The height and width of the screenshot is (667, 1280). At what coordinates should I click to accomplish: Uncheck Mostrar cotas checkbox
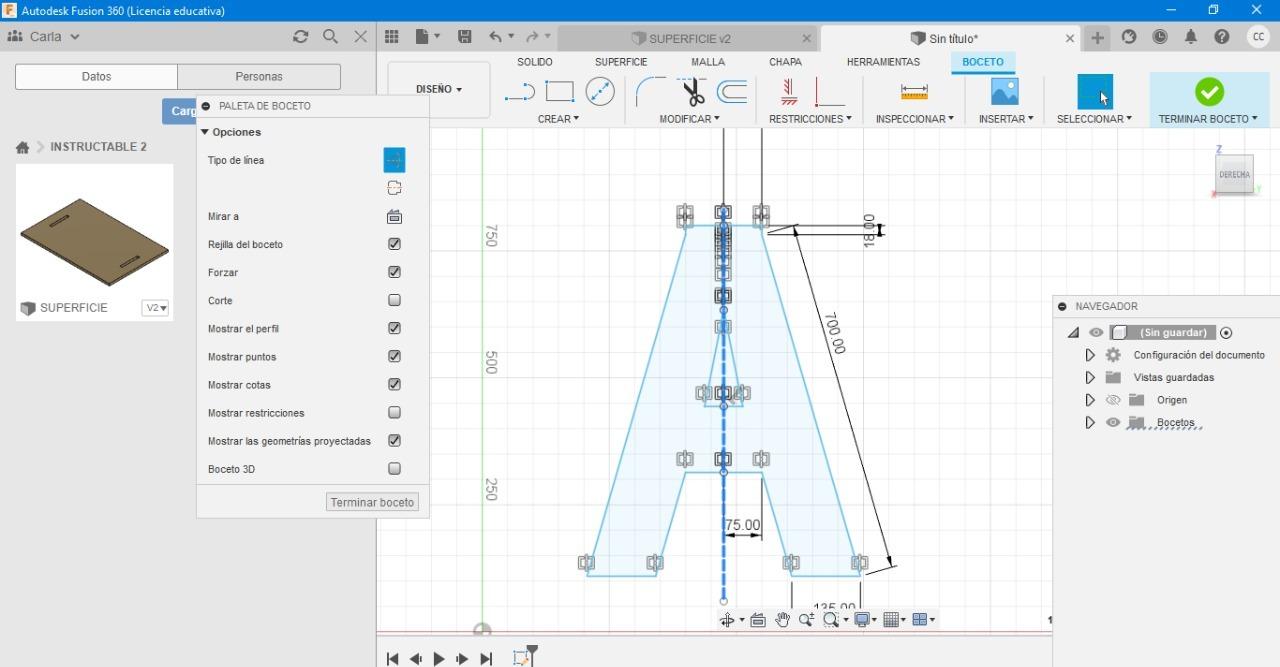tap(394, 384)
